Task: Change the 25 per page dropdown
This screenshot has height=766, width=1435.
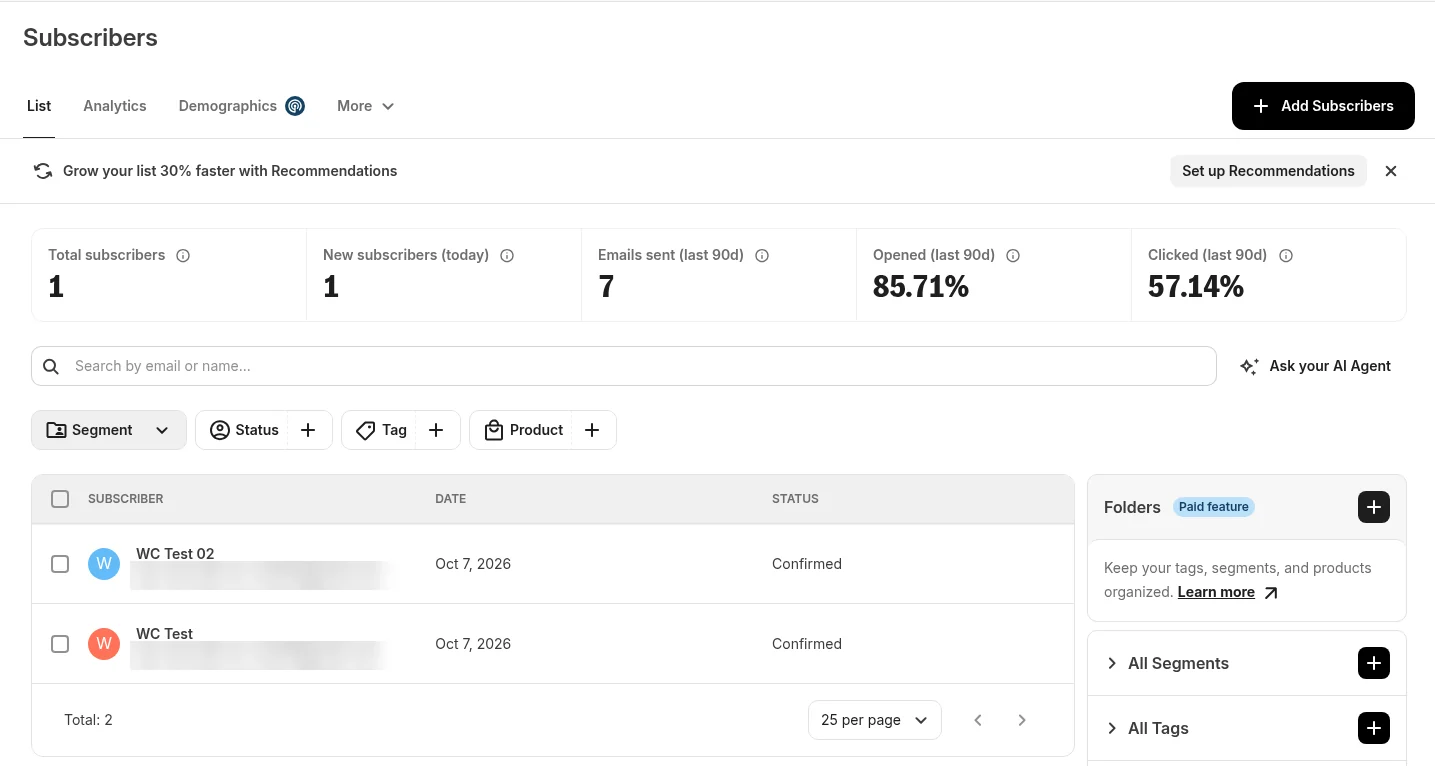Action: (x=875, y=720)
